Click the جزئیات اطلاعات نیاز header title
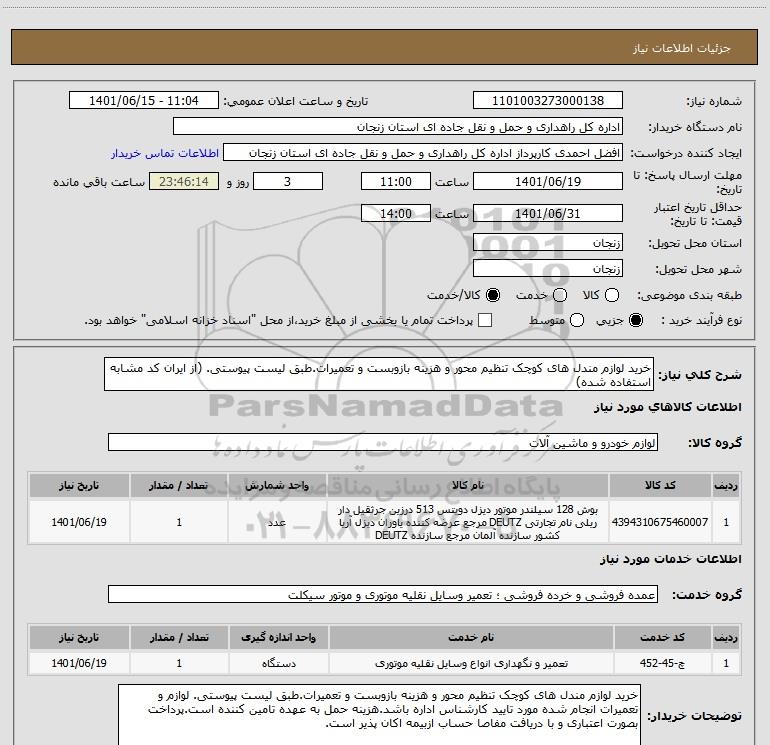This screenshot has height=745, width=770. (x=681, y=48)
